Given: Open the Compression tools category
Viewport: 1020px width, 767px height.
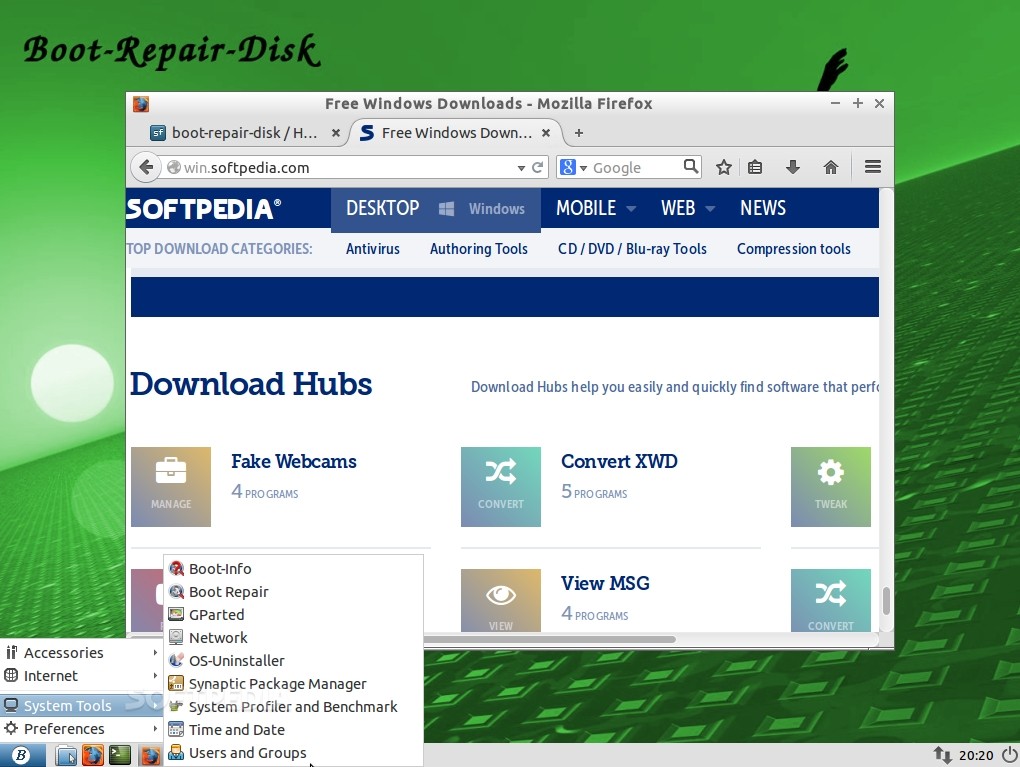Looking at the screenshot, I should click(x=793, y=249).
